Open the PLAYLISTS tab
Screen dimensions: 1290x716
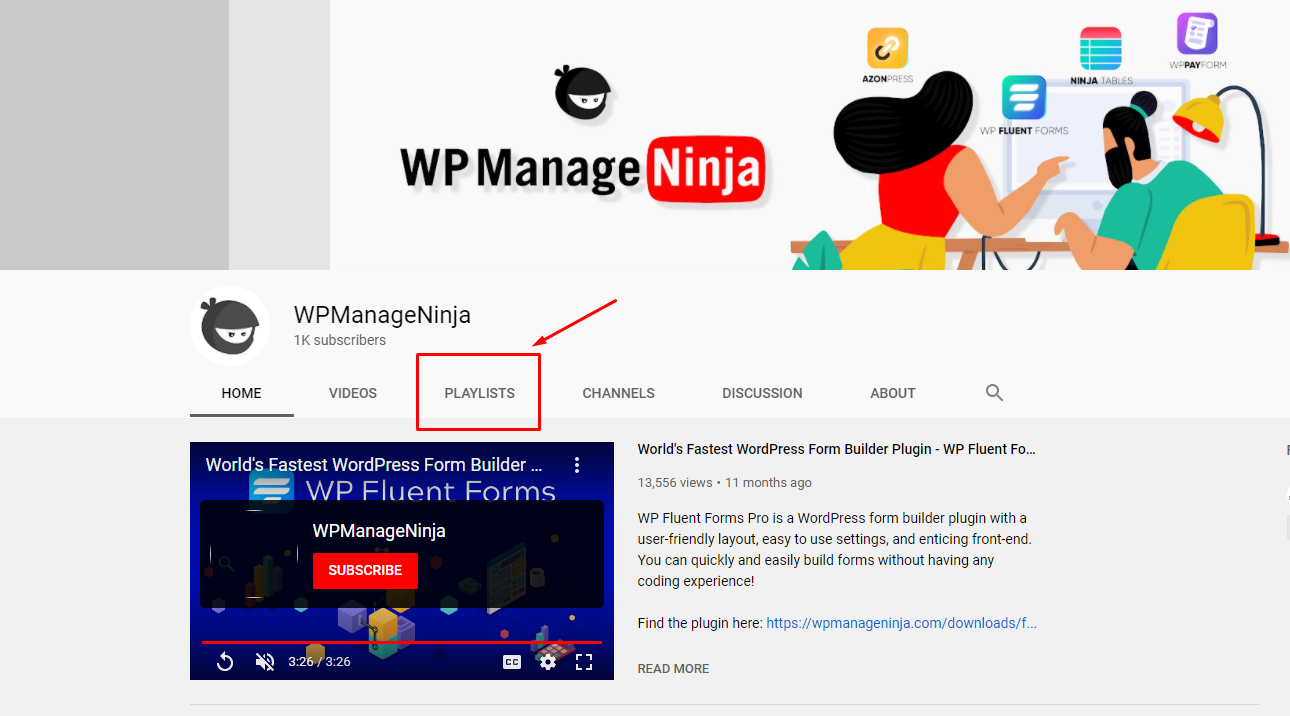pyautogui.click(x=480, y=393)
